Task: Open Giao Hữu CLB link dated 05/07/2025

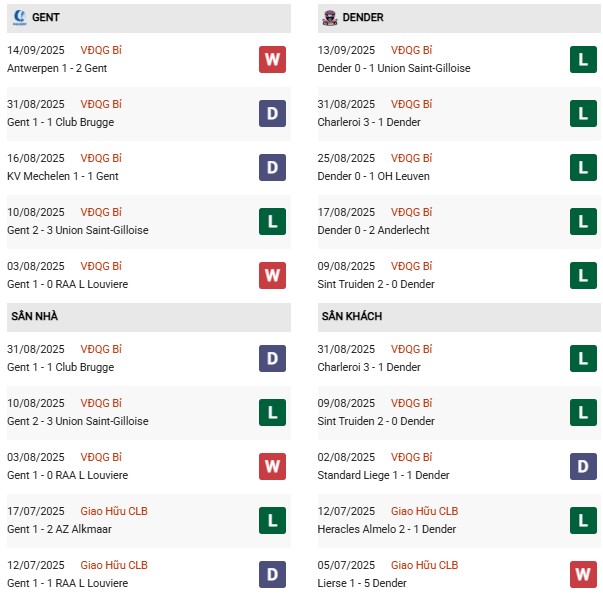Action: (x=425, y=565)
